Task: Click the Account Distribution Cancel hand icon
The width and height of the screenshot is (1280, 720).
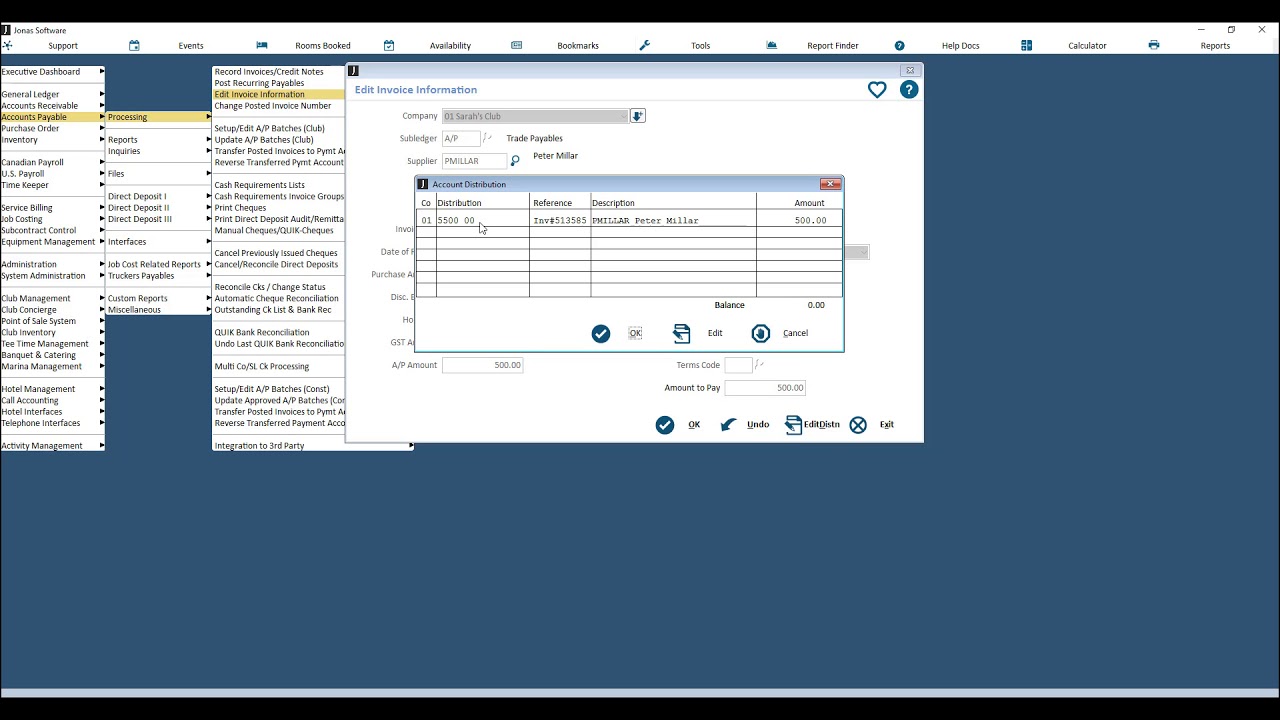Action: pyautogui.click(x=761, y=334)
